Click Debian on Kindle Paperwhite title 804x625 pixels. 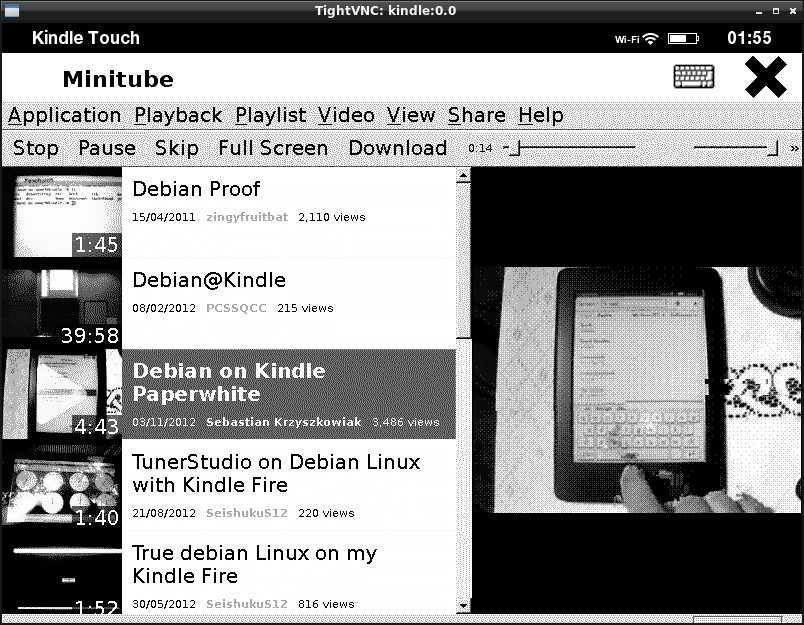[229, 382]
